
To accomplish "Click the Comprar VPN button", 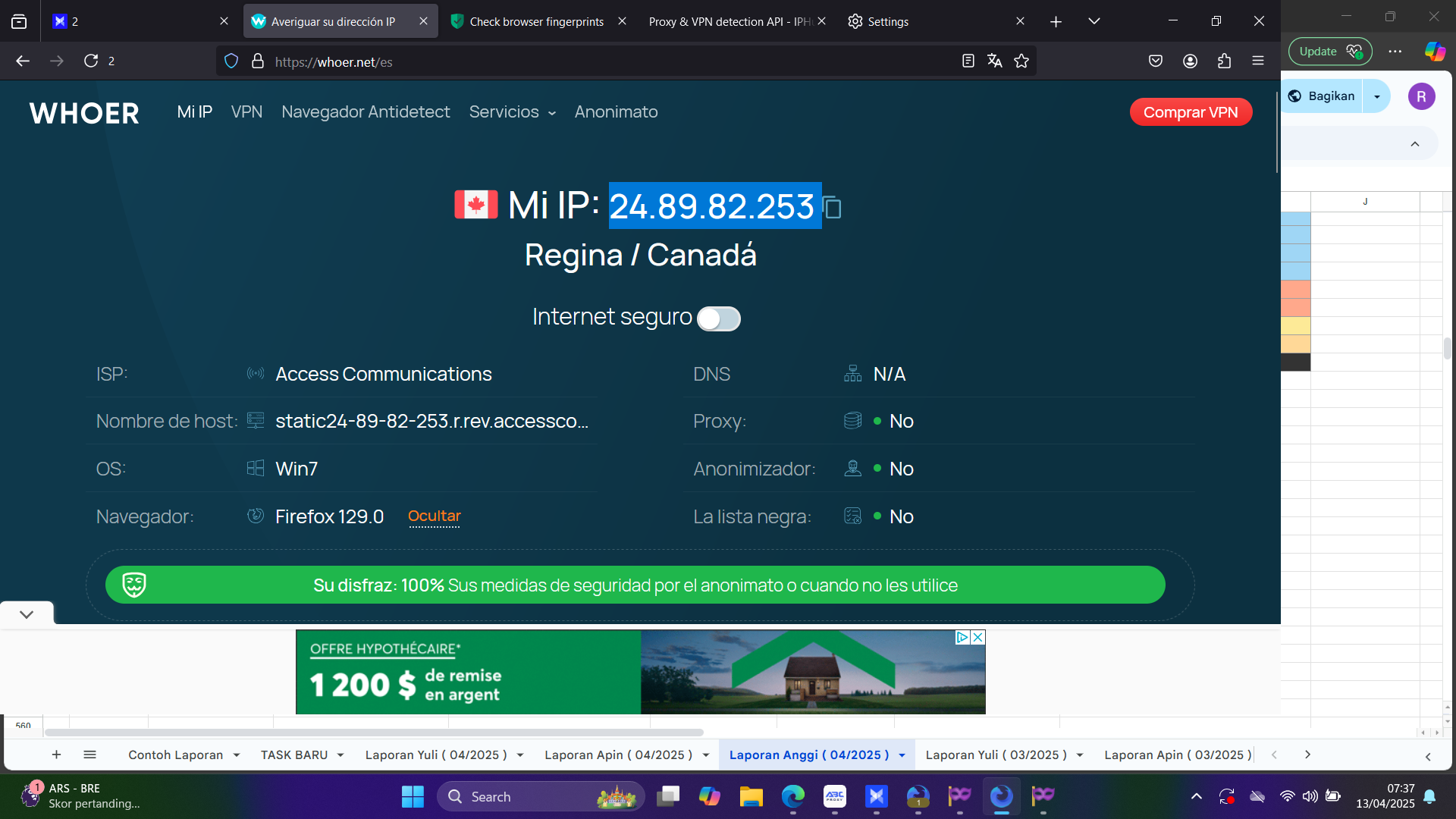I will pos(1191,112).
